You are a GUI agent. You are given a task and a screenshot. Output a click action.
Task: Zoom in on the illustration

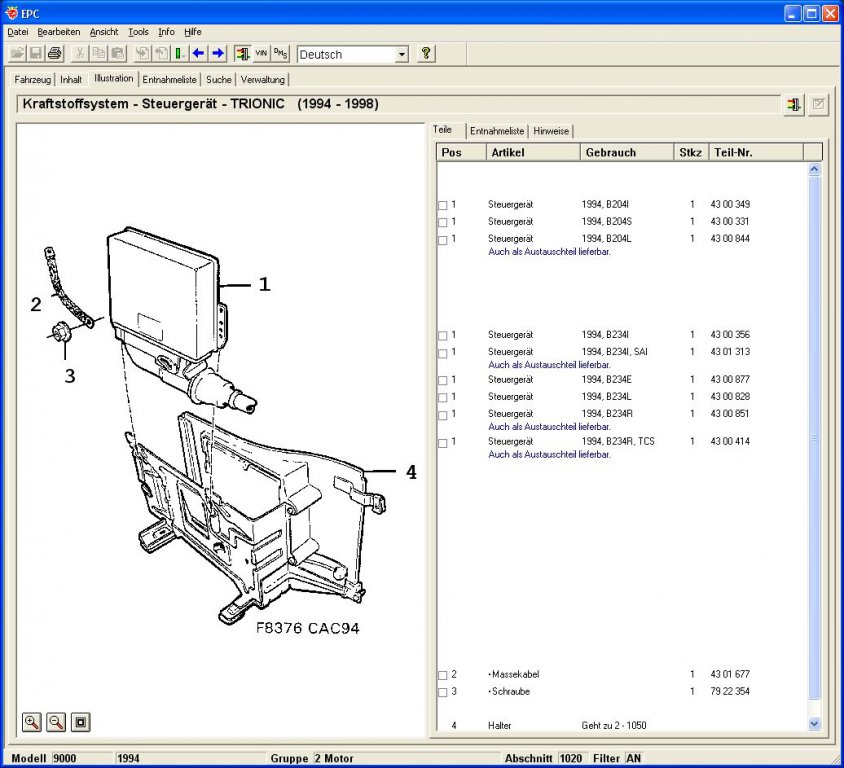(32, 722)
